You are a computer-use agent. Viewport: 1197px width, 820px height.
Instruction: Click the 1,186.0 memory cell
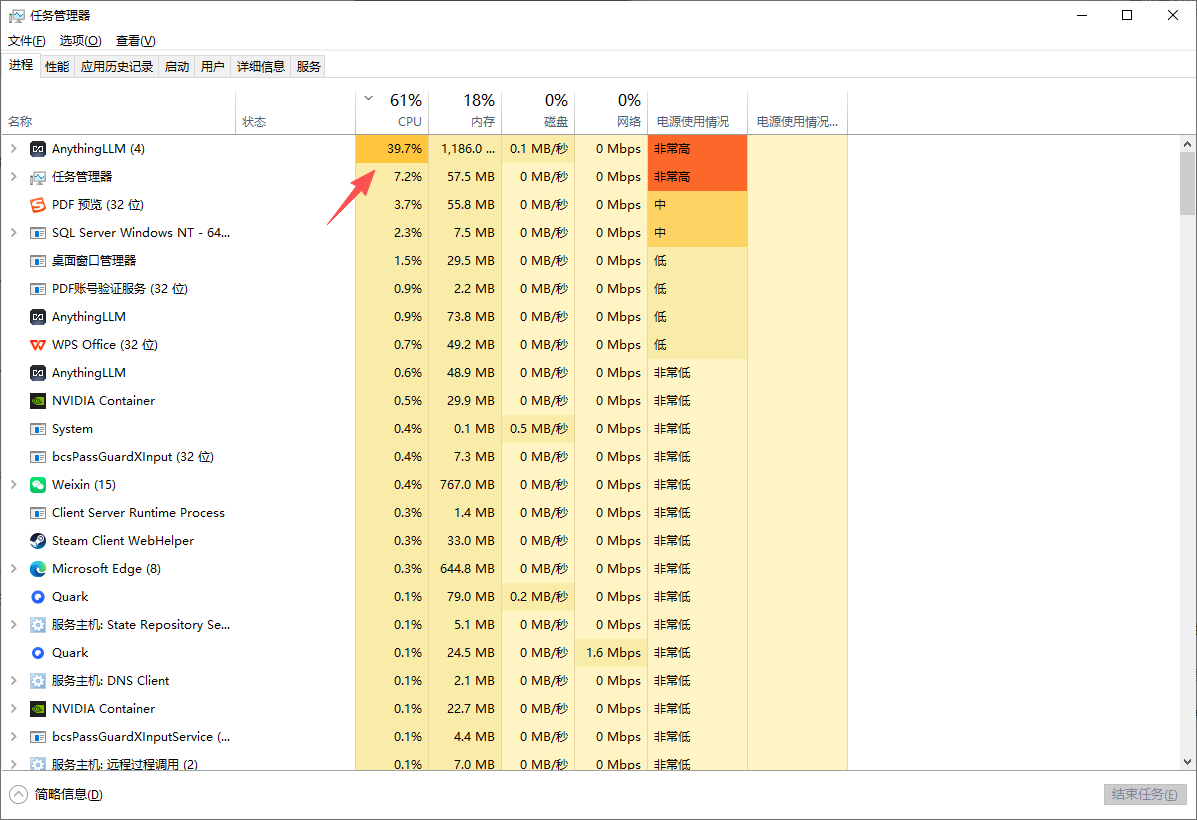(465, 149)
